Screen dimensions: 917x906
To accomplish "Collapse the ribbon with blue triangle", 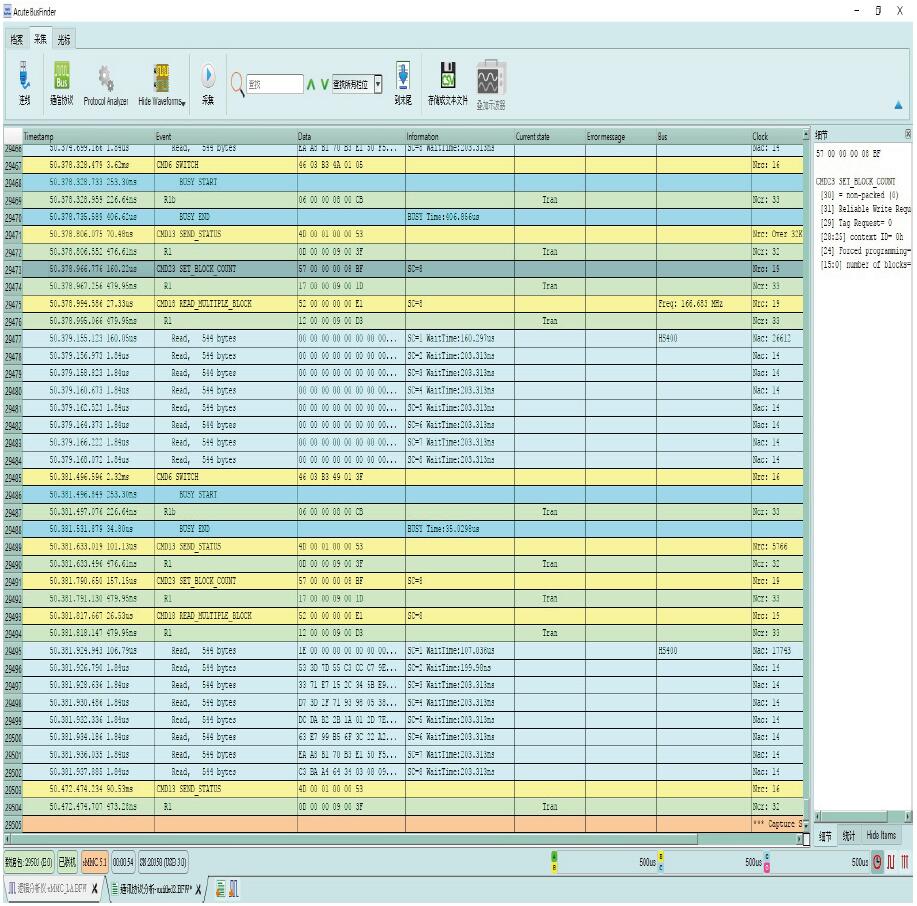I will [x=897, y=104].
